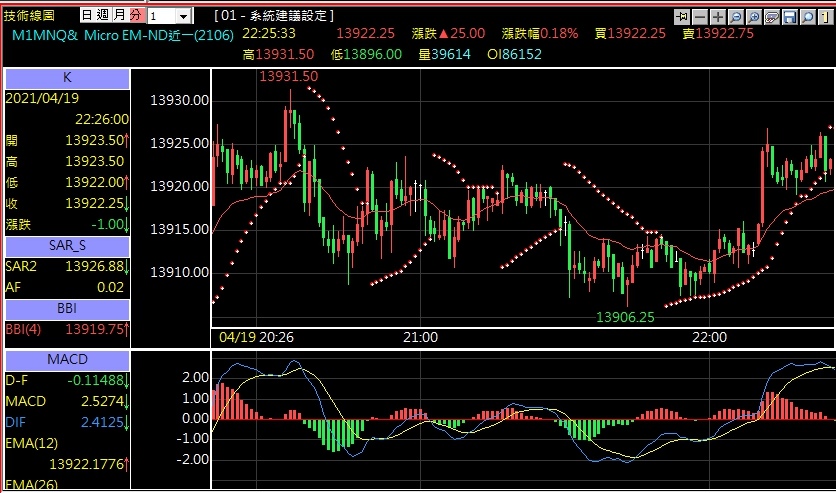
Task: Click day high 高 13931.50 in header
Action: pos(278,54)
